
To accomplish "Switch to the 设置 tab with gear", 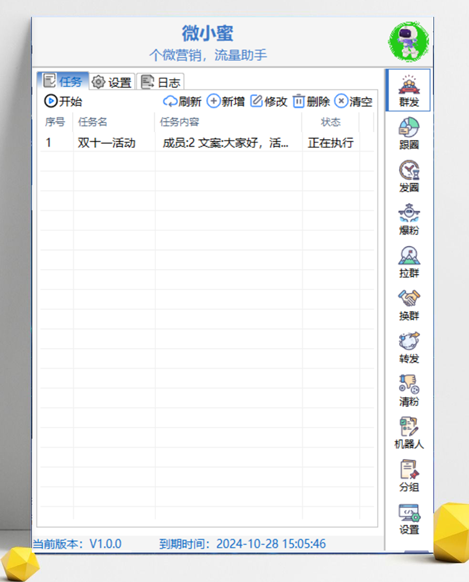I will point(112,82).
